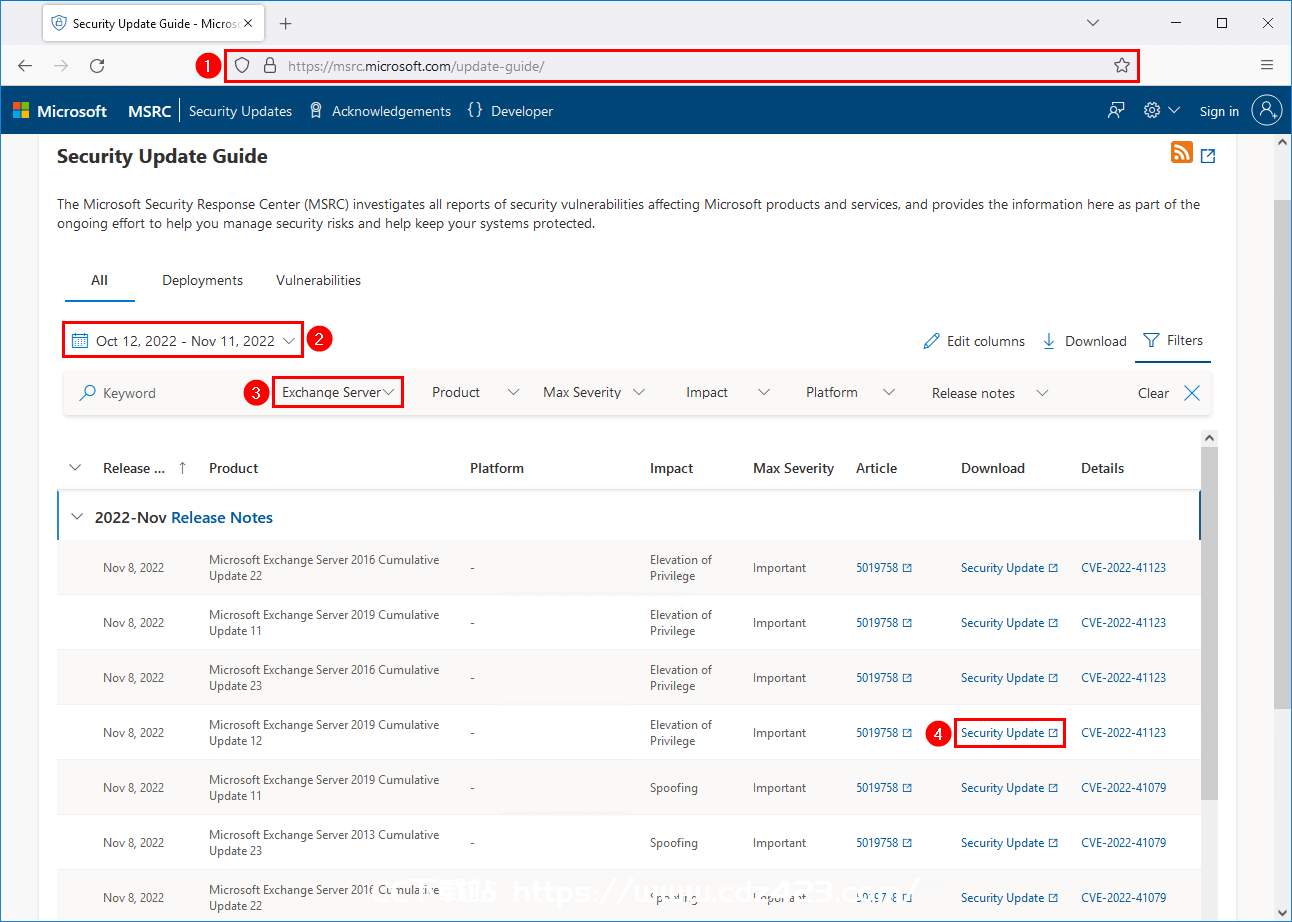Click the Keyword search magnifier icon
This screenshot has height=922, width=1292.
pyautogui.click(x=88, y=393)
